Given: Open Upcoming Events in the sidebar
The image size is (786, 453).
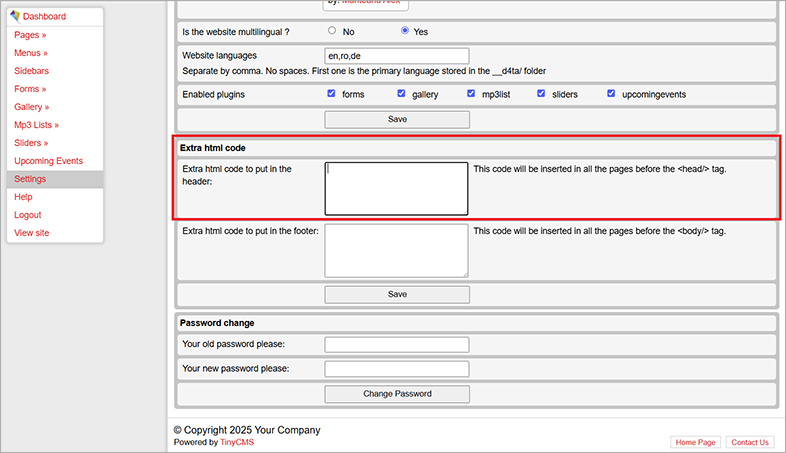Looking at the screenshot, I should [x=48, y=161].
